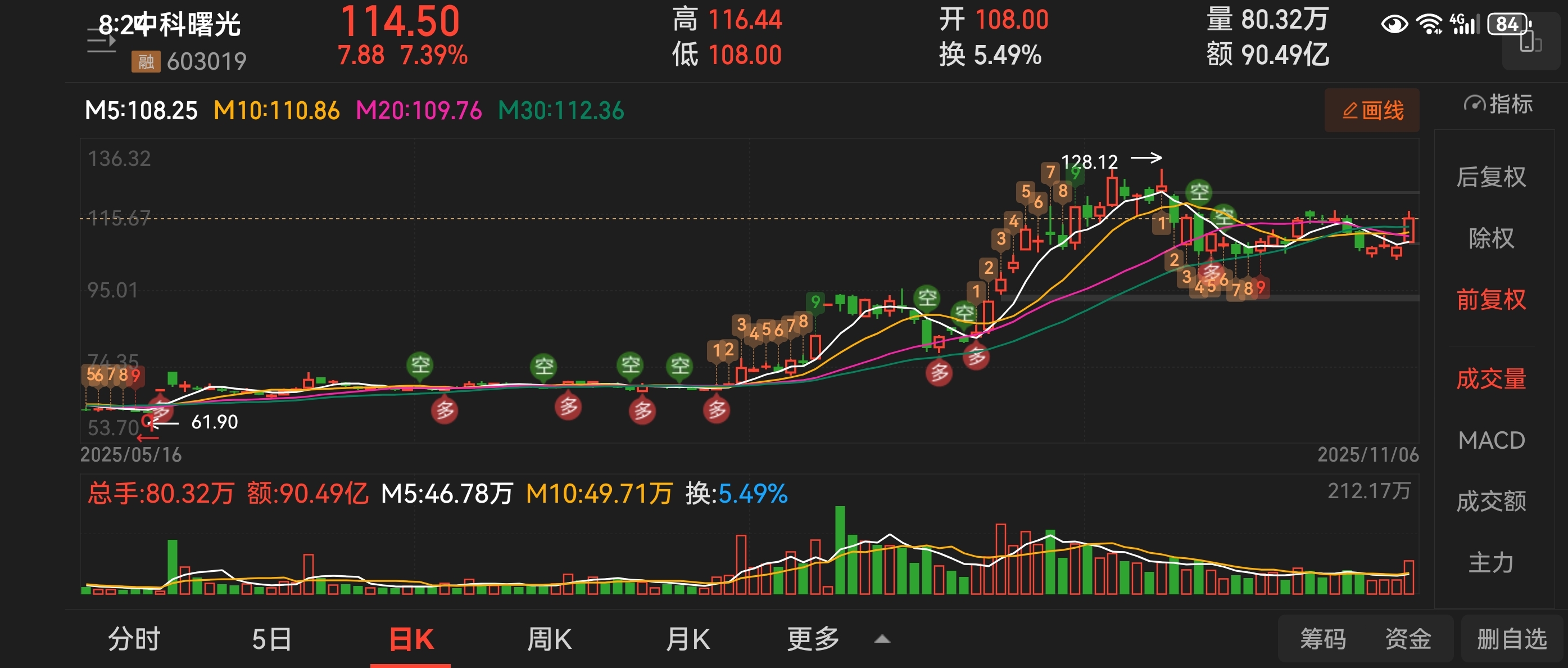Expand the 更多 more periods menu

pos(813,639)
